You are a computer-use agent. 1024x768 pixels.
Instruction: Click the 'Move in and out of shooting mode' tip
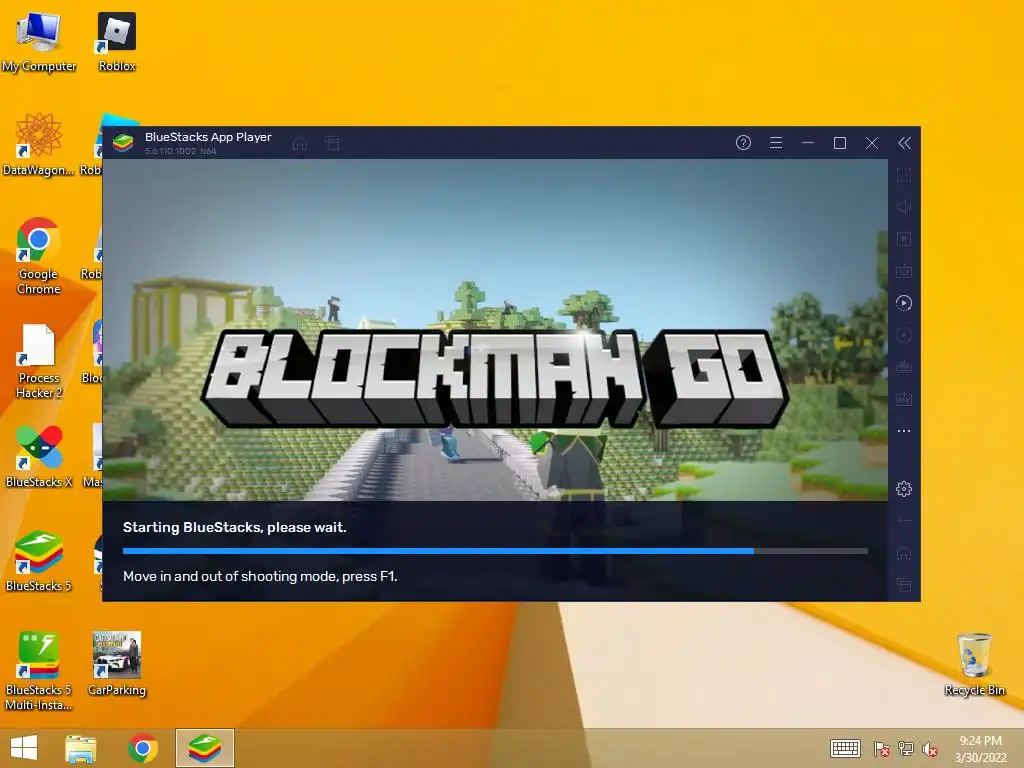pyautogui.click(x=260, y=576)
